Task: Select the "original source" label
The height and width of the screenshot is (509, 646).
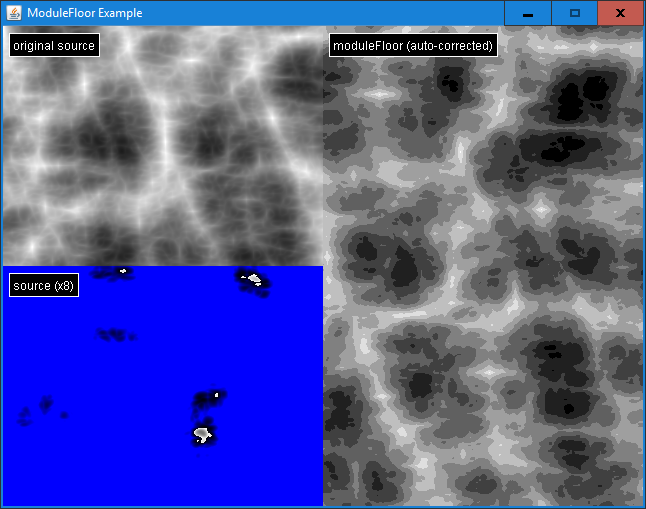Action: (x=54, y=46)
